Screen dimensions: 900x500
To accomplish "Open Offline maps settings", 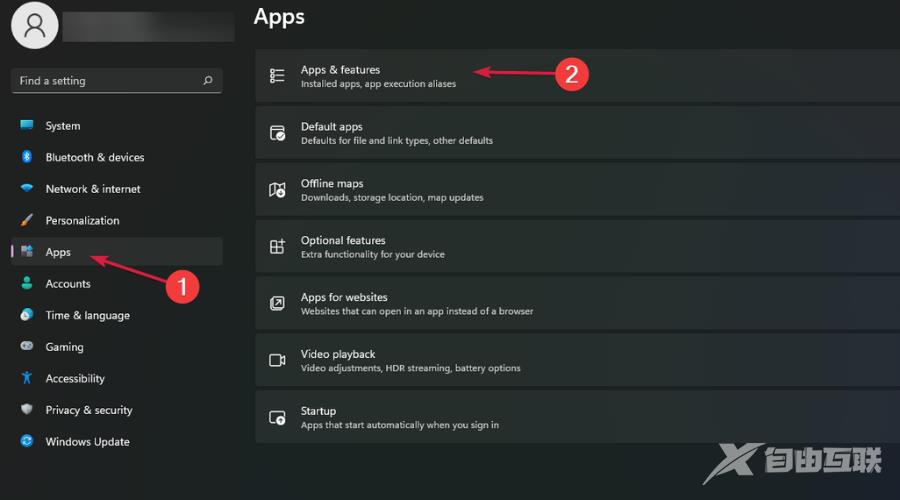I will [x=577, y=189].
